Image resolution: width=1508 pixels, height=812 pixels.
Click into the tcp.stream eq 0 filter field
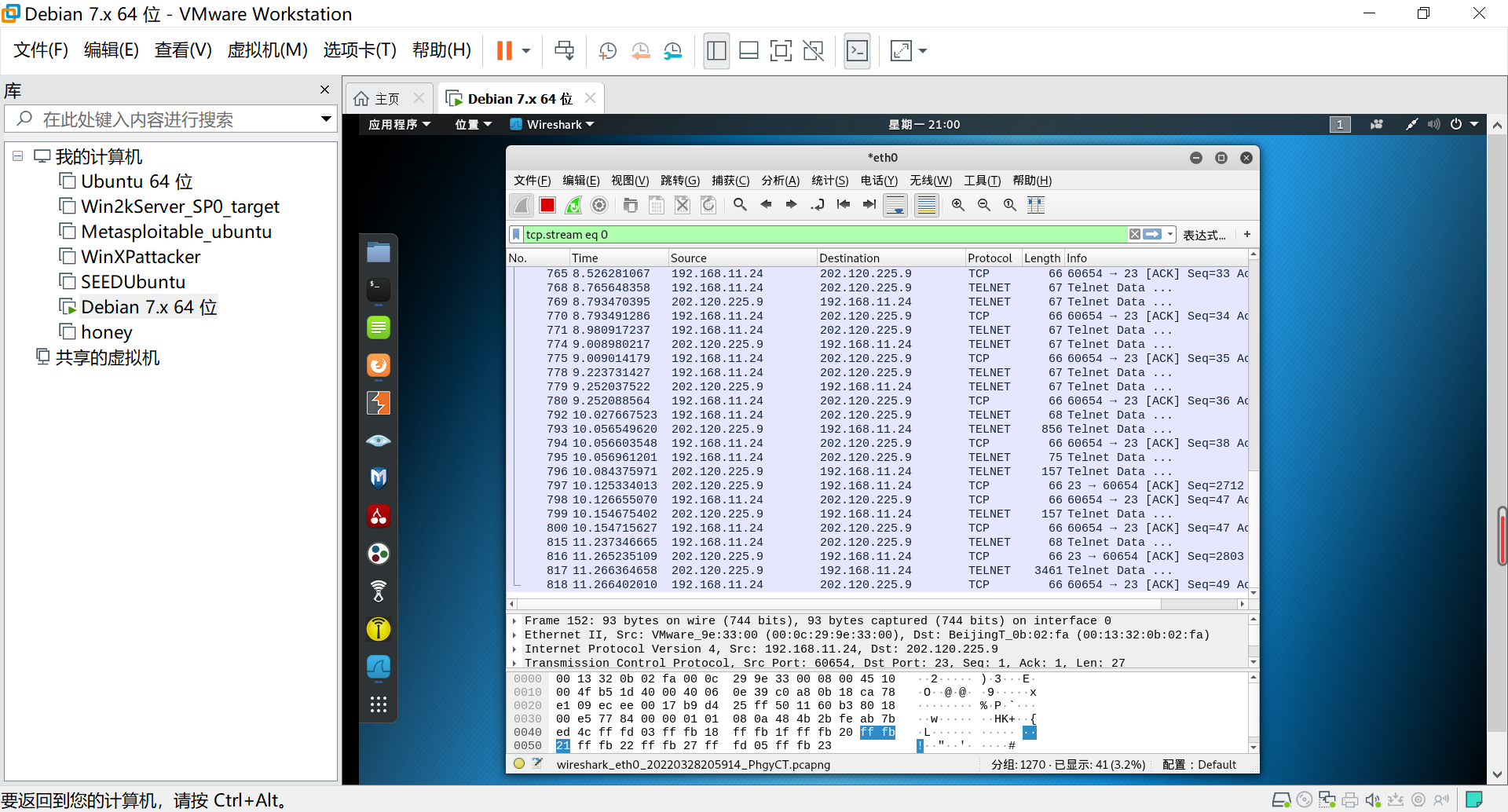(x=825, y=234)
